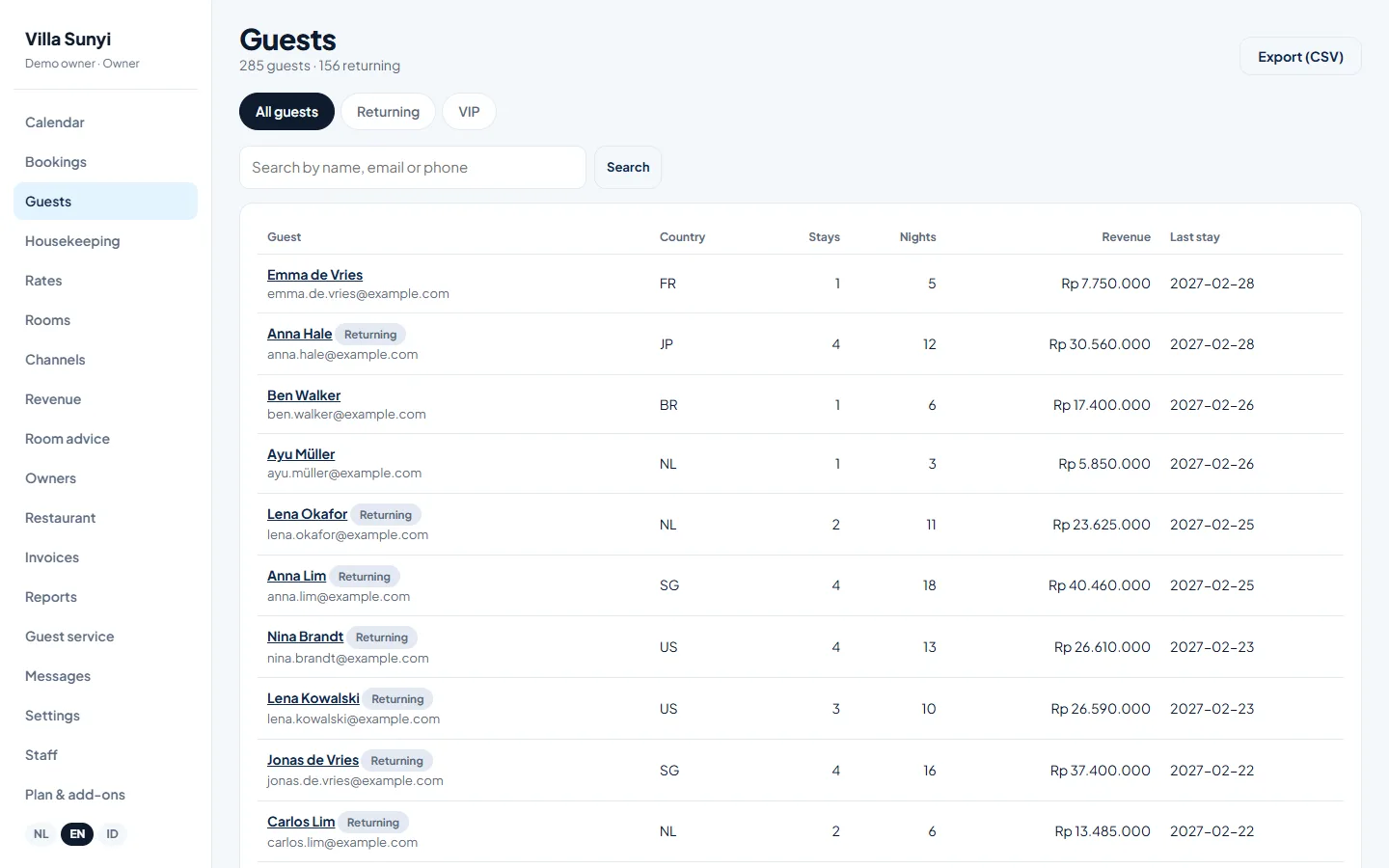Open Room advice

pos(105,439)
